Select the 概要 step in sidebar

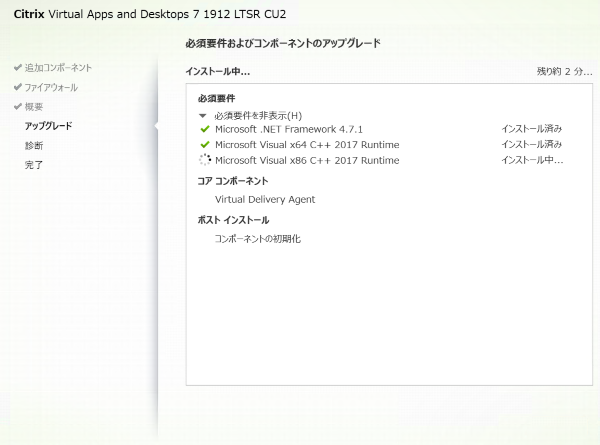34,107
